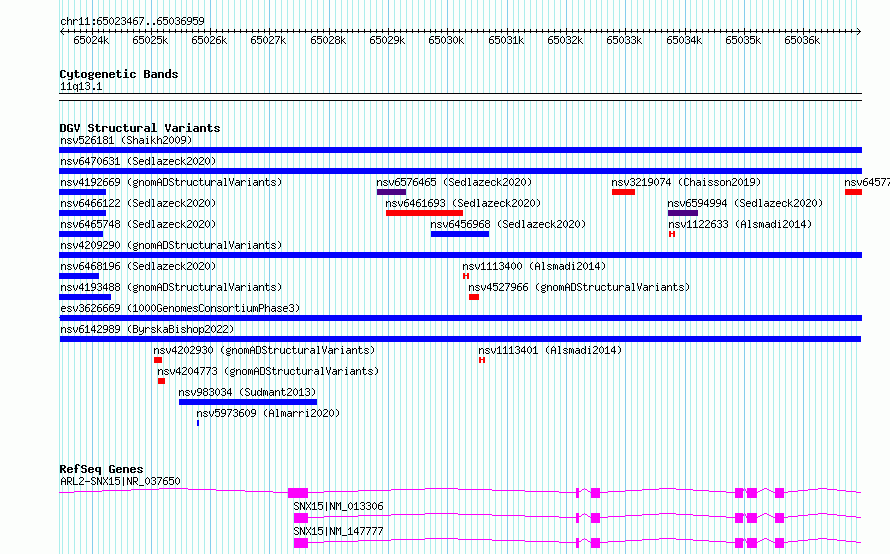Viewport: 890px width, 554px height.
Task: Click the purple bar under nsv6576465
Action: click(x=391, y=192)
